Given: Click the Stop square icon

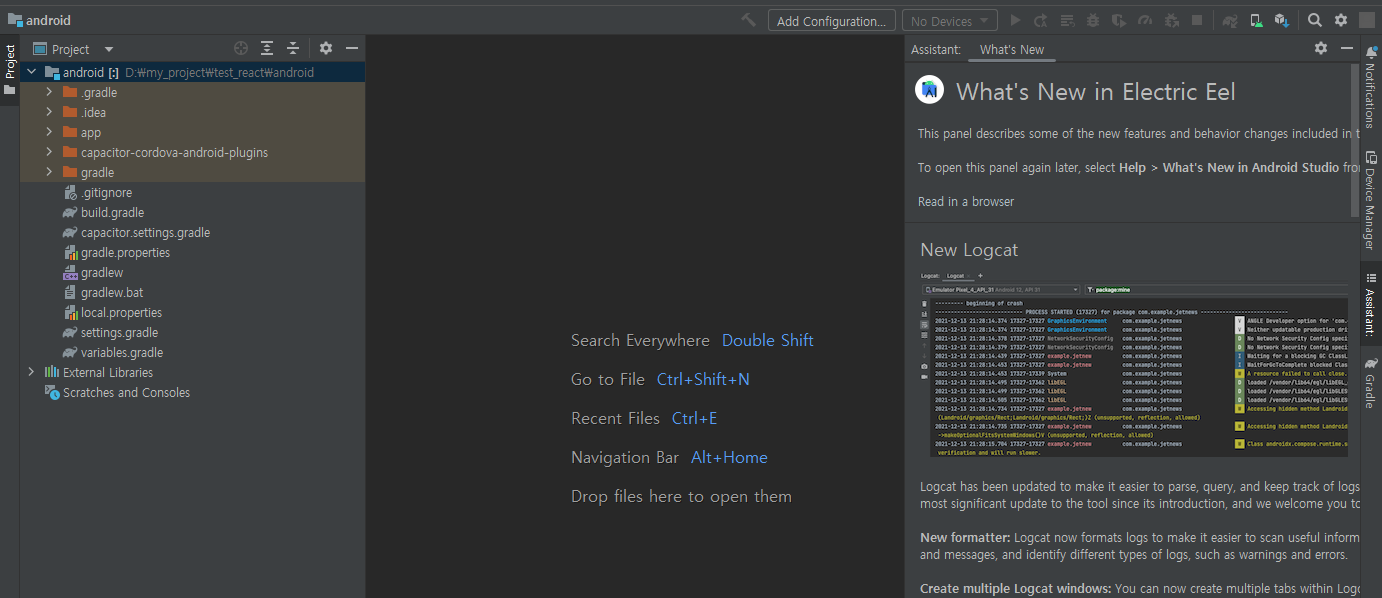Looking at the screenshot, I should click(x=1197, y=20).
